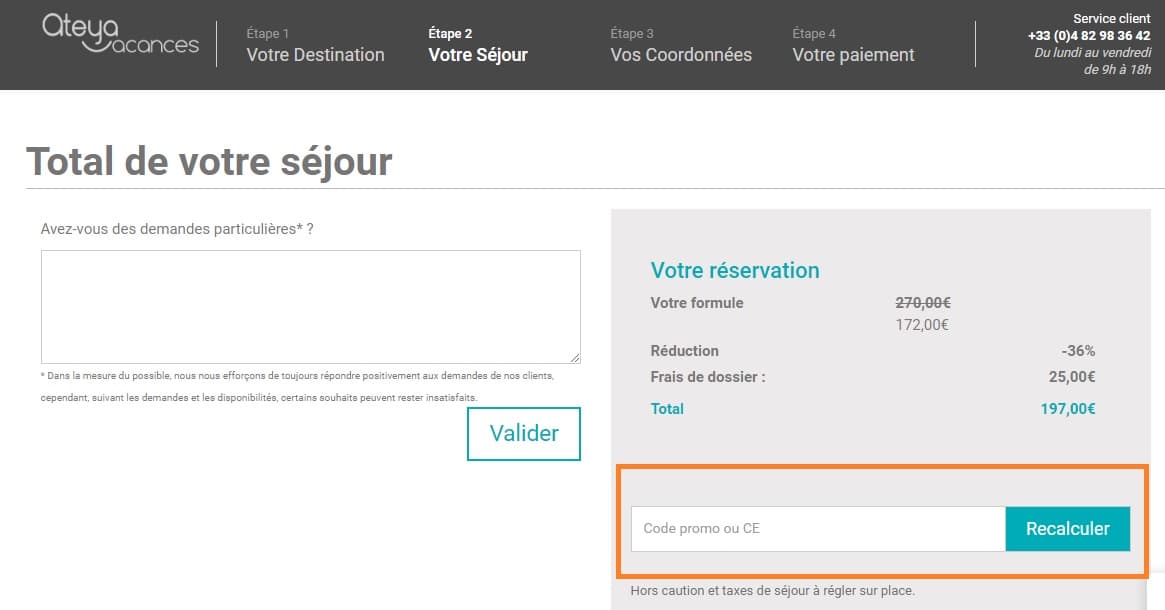
Task: Click the Total de votre séjour title
Action: (x=210, y=161)
